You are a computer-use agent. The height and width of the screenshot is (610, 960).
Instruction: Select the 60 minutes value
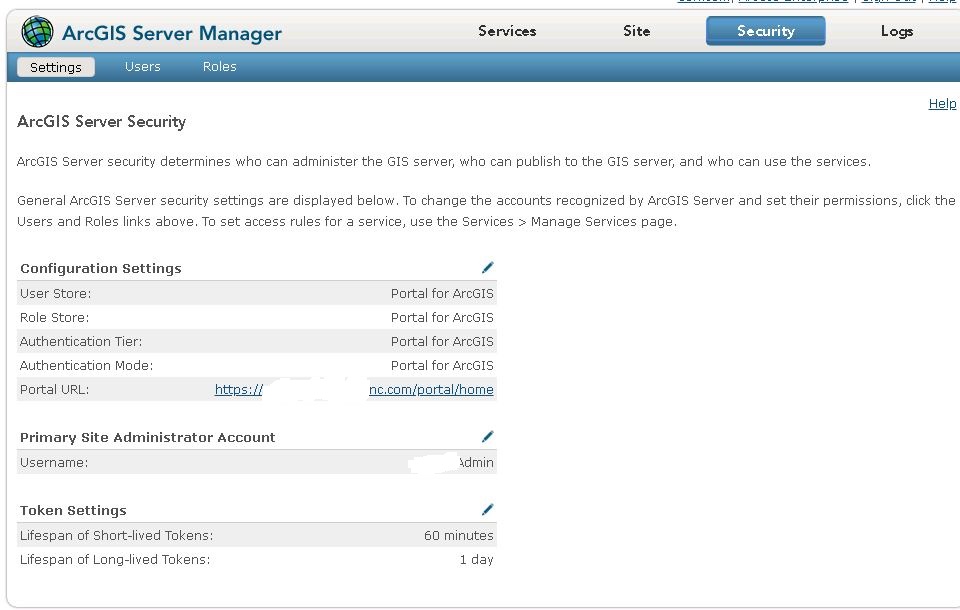coord(459,535)
